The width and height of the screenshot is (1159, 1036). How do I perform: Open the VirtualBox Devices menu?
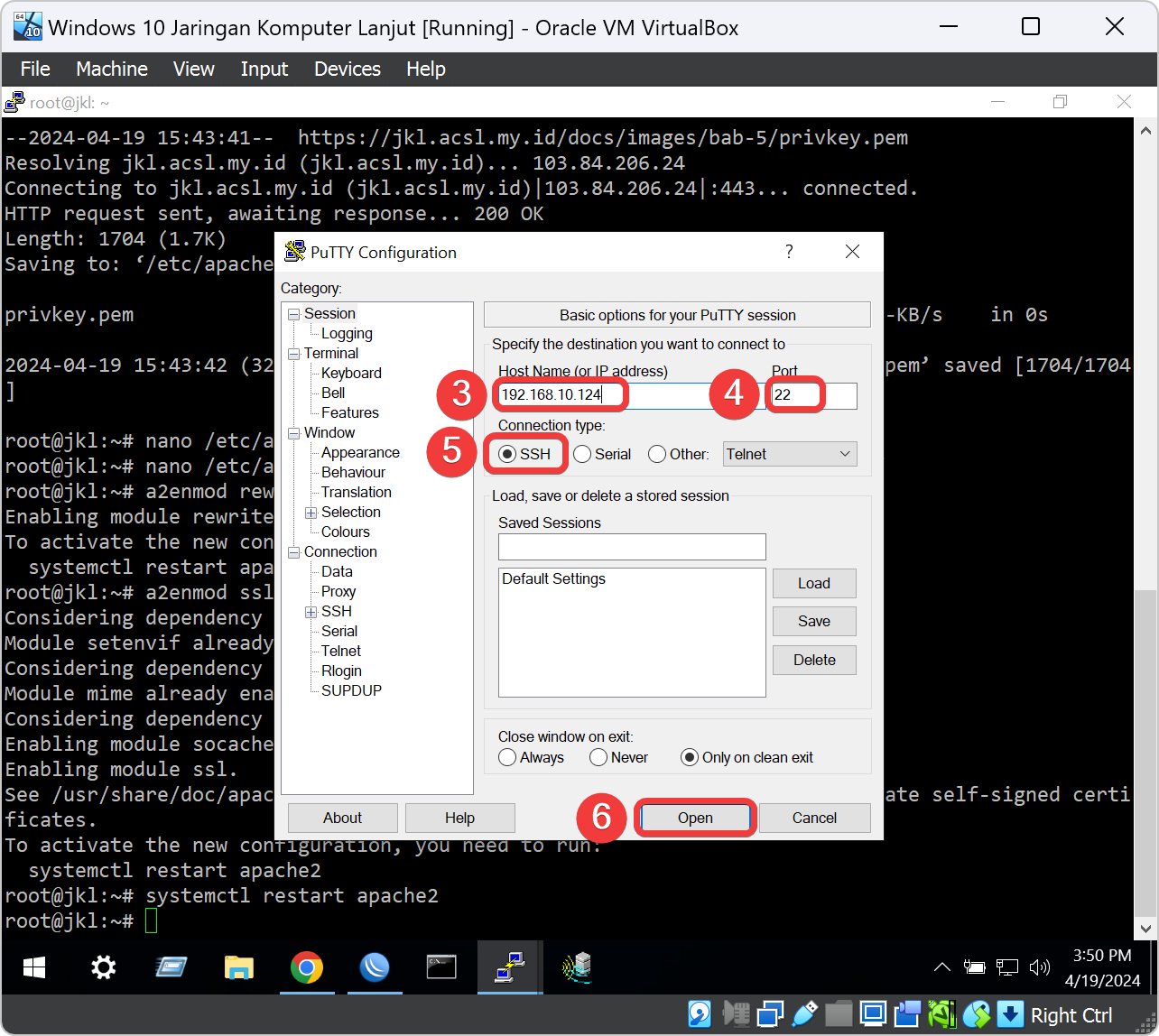[348, 69]
